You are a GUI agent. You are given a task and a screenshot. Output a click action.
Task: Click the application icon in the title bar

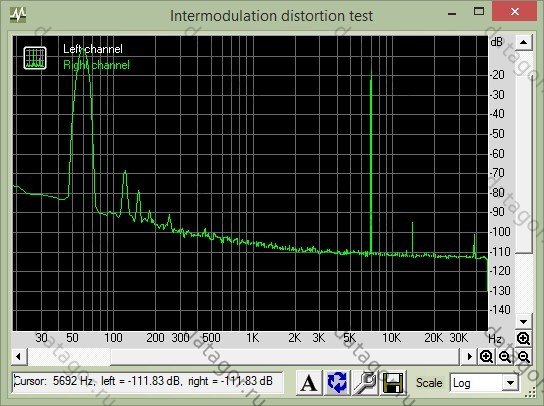pos(18,14)
